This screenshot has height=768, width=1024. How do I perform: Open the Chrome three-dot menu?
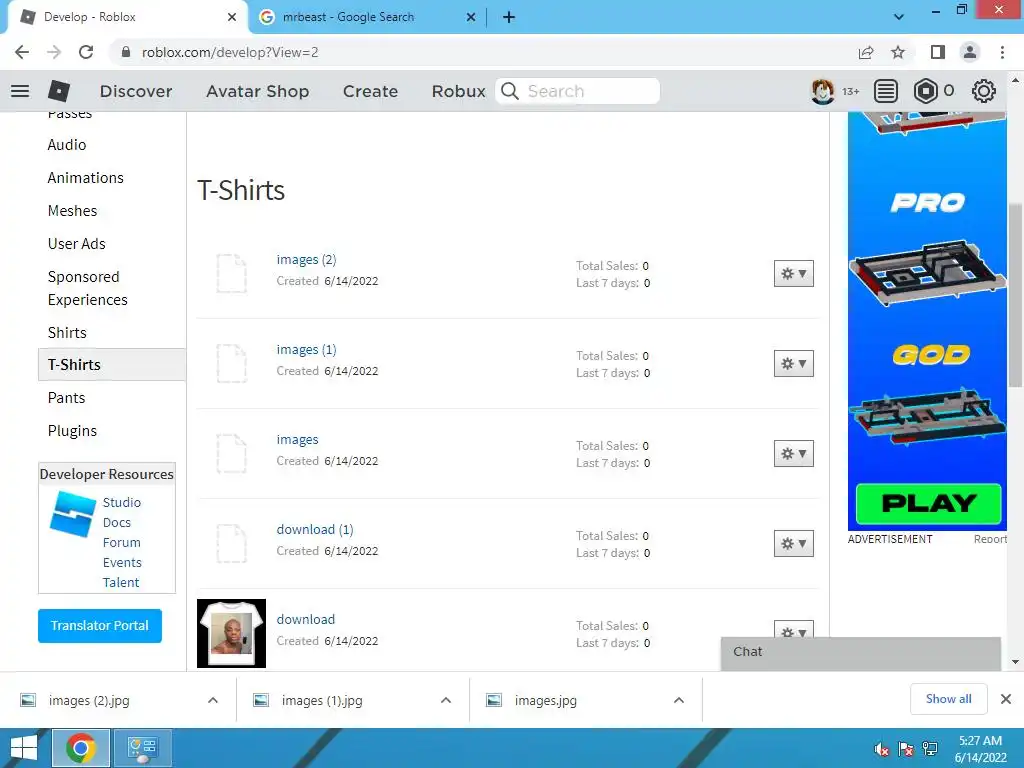tap(1002, 52)
